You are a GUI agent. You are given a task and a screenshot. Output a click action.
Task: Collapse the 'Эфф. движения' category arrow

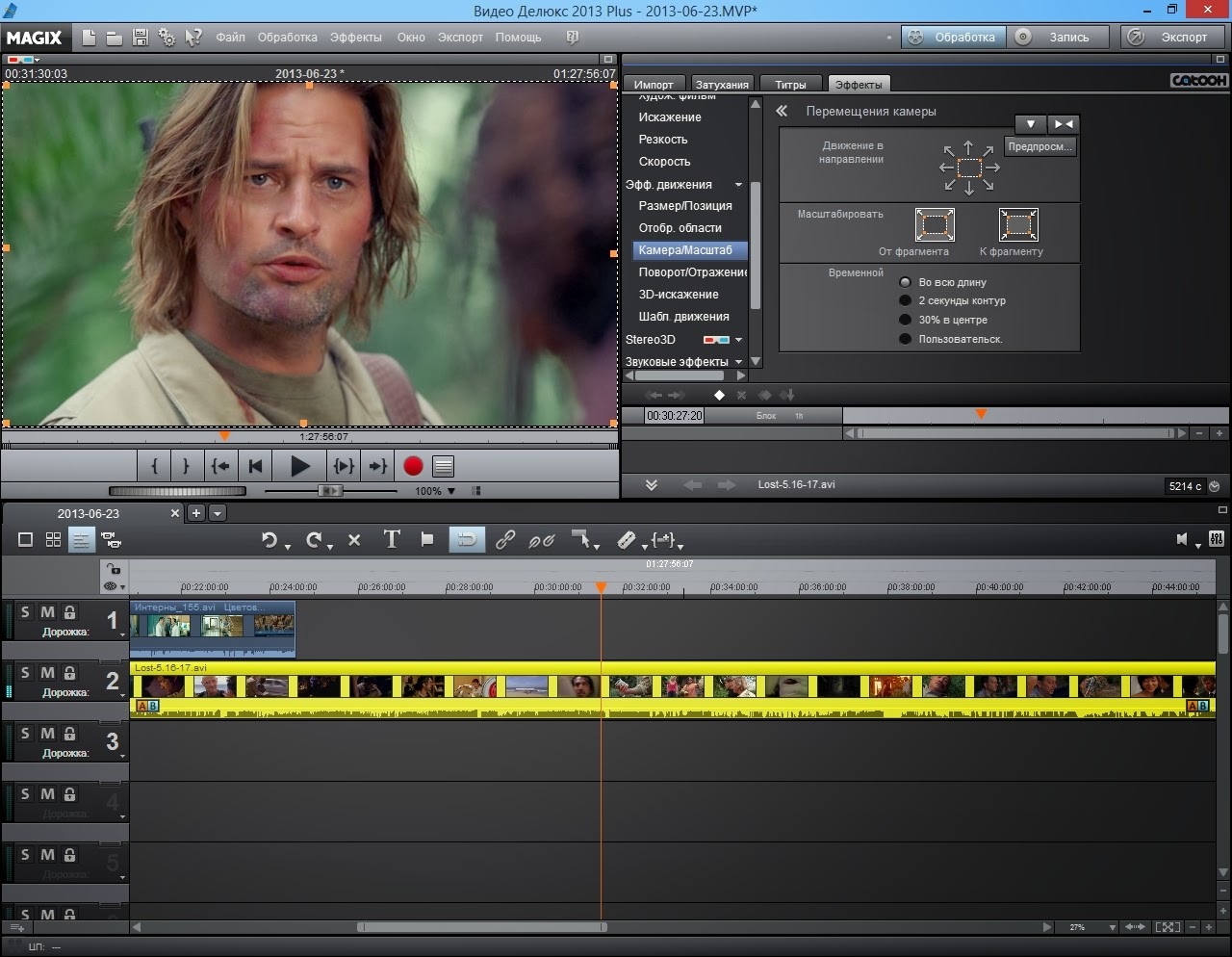tap(738, 185)
